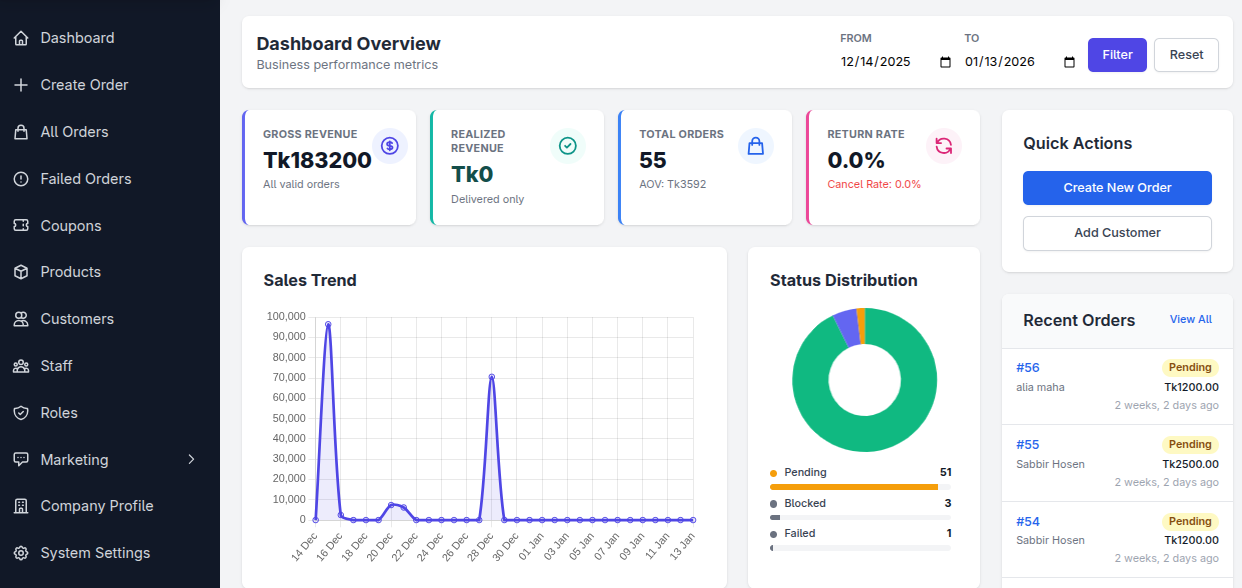
Task: Click the orange Pending progress bar
Action: click(855, 487)
